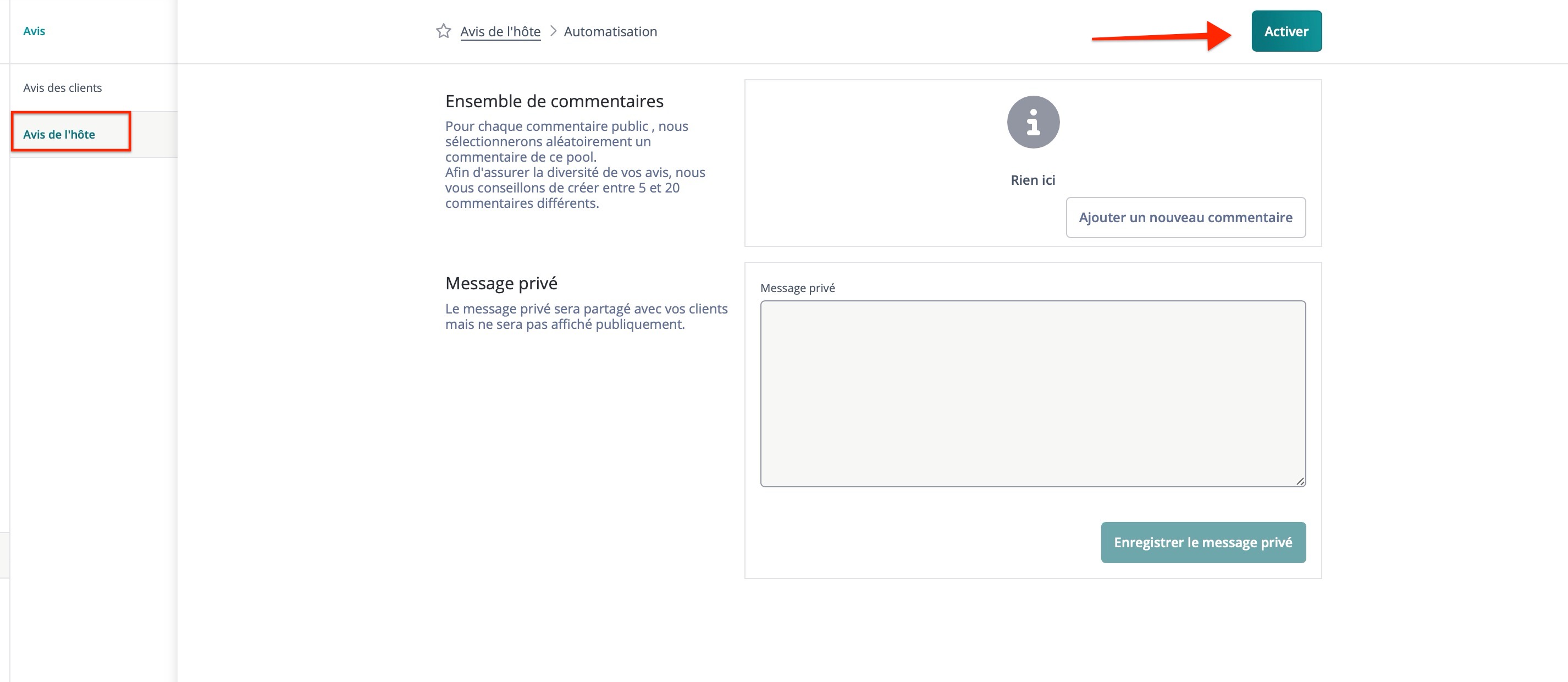Select Automatisation in the breadcrumb
Viewport: 1568px width, 682px height.
pyautogui.click(x=610, y=32)
